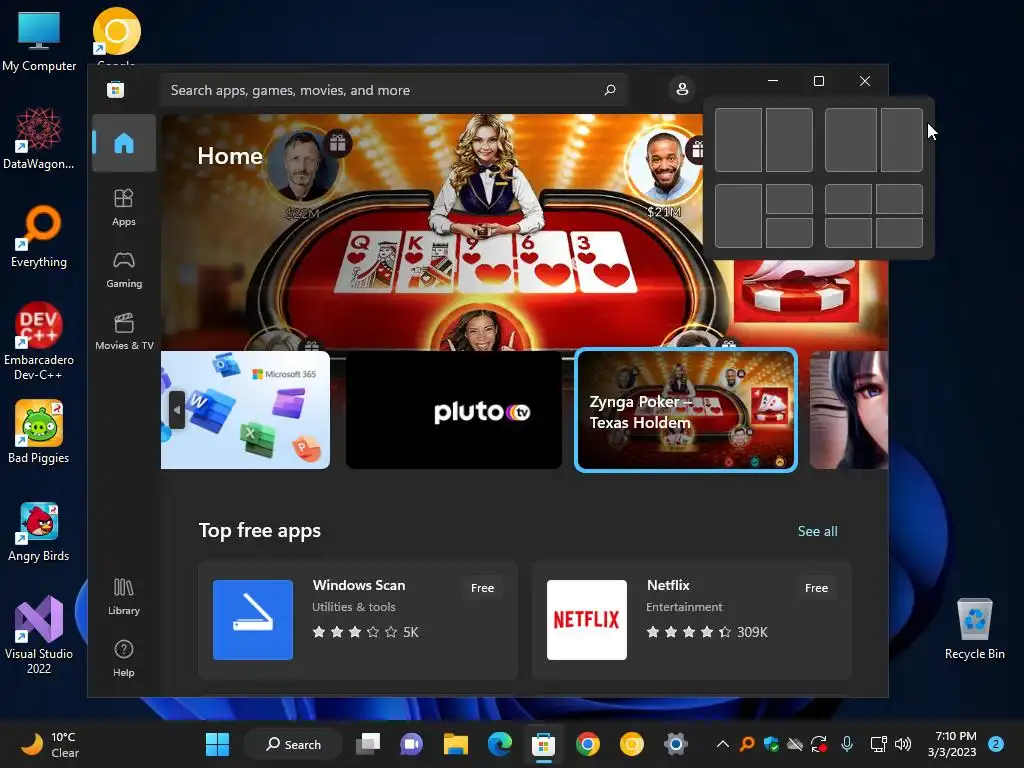Open the notification badge showing 2

coord(996,744)
